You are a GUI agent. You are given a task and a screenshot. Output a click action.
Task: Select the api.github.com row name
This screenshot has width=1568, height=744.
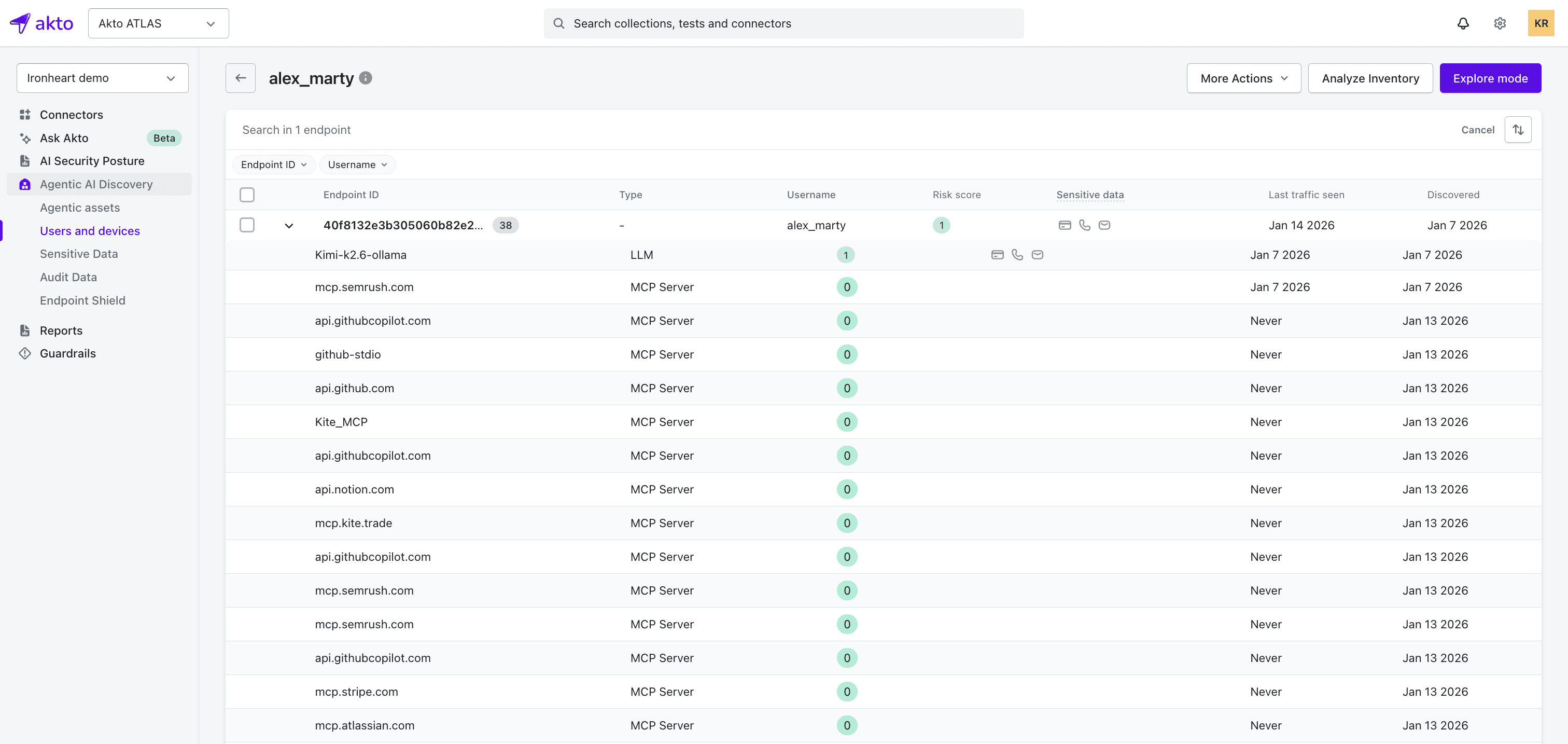(354, 389)
